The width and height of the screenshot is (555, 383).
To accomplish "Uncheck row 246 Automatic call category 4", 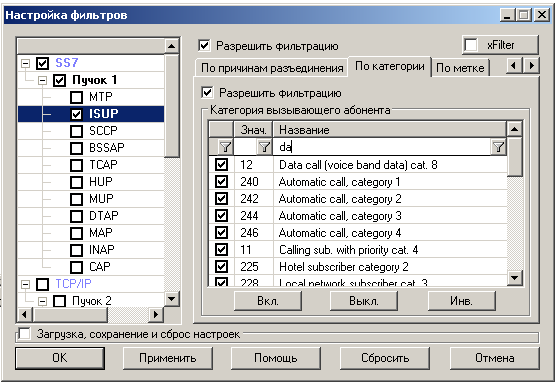I will pos(222,233).
